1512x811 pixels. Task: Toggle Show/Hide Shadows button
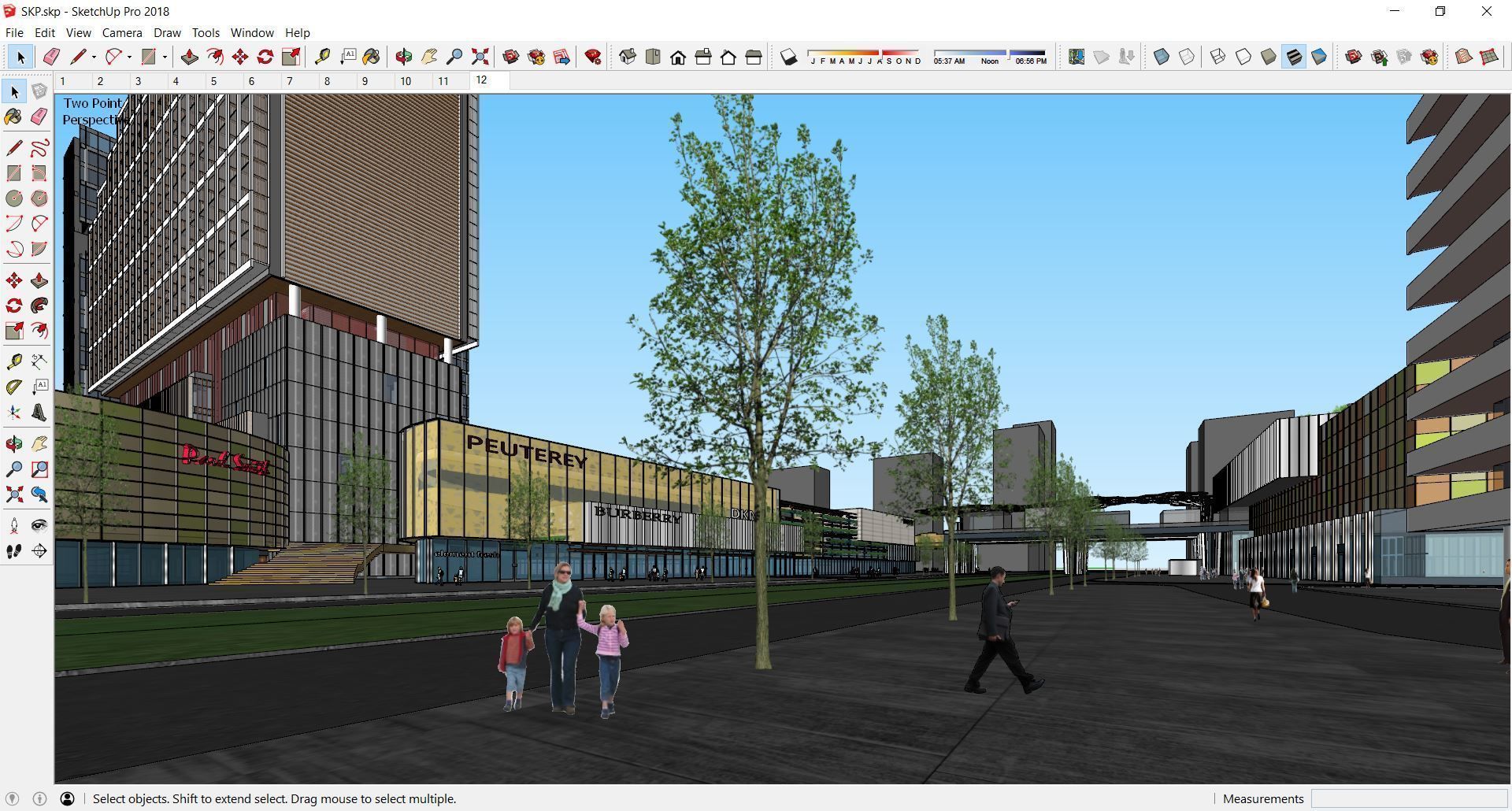tap(788, 57)
